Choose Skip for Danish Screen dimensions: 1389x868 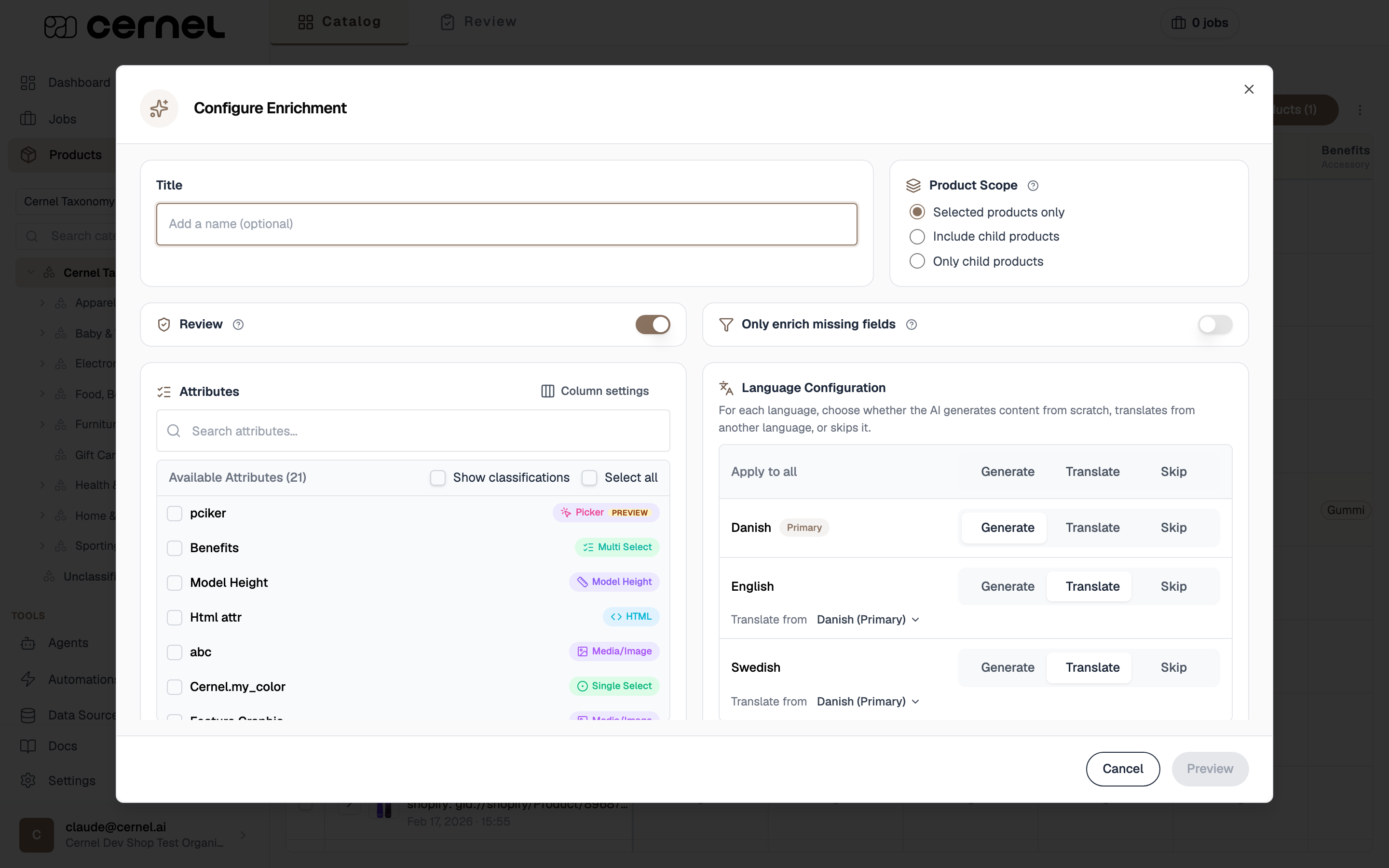[x=1173, y=528]
